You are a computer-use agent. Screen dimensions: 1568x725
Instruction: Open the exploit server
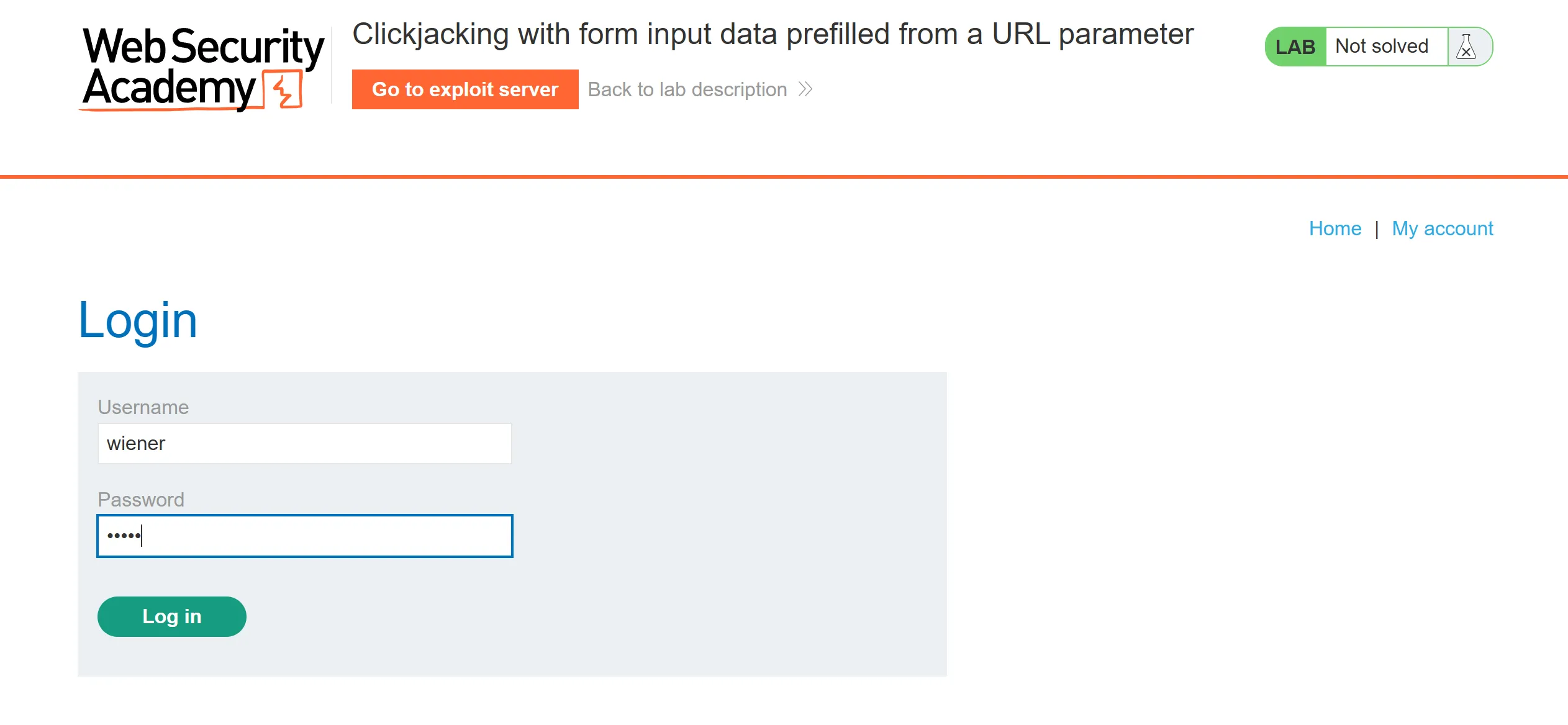pos(465,89)
